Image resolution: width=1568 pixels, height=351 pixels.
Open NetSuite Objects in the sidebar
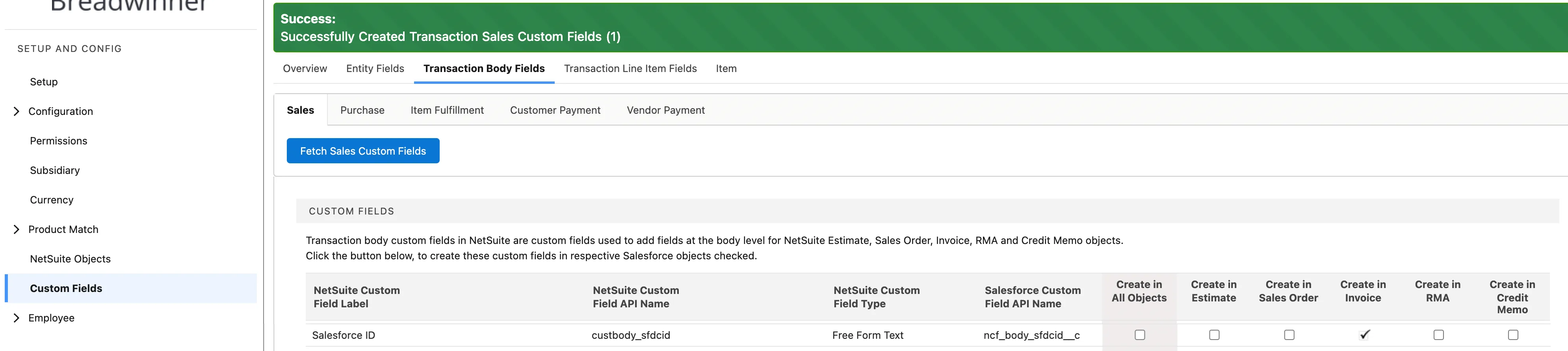click(70, 259)
